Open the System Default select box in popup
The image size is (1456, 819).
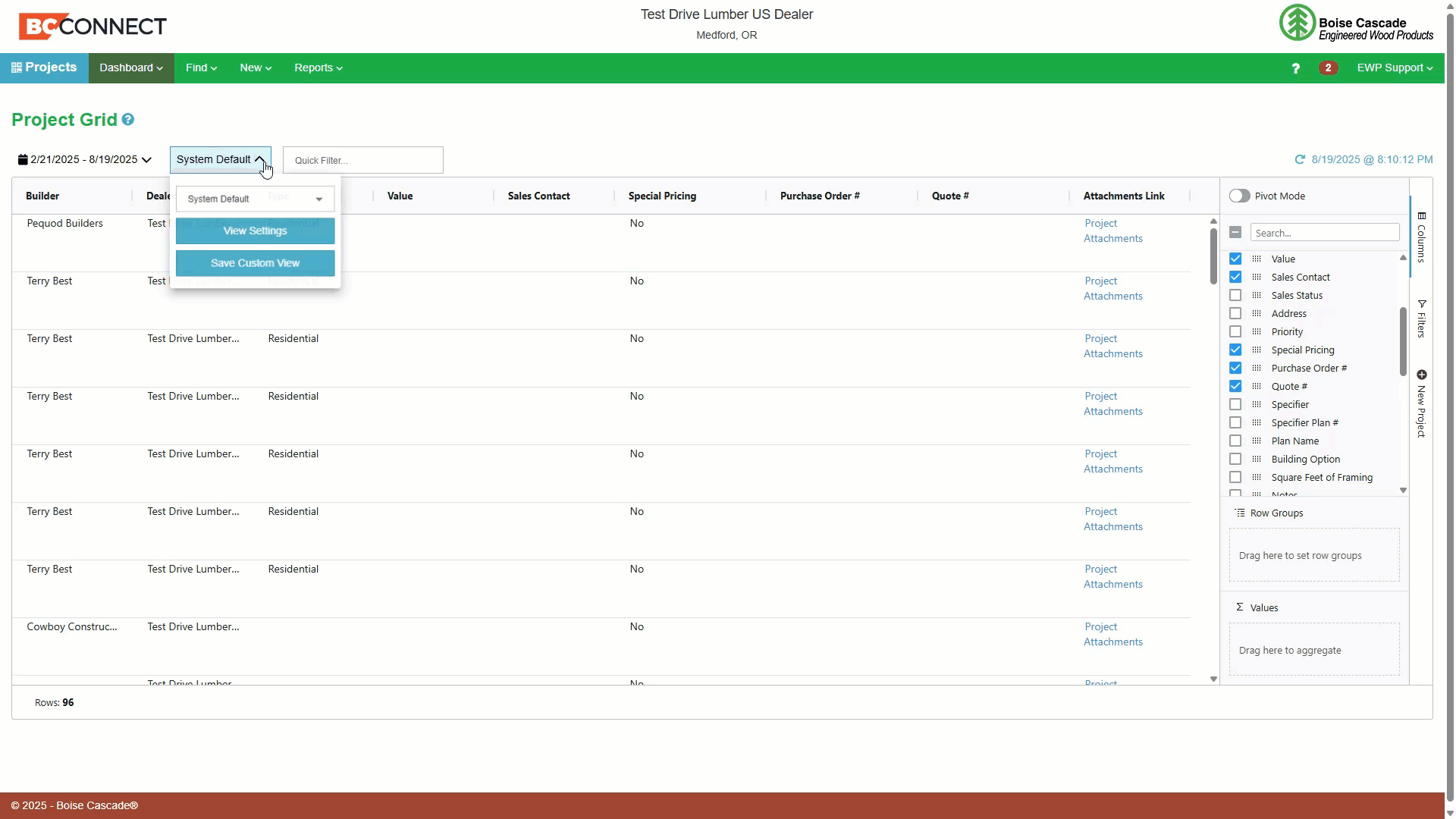(255, 199)
